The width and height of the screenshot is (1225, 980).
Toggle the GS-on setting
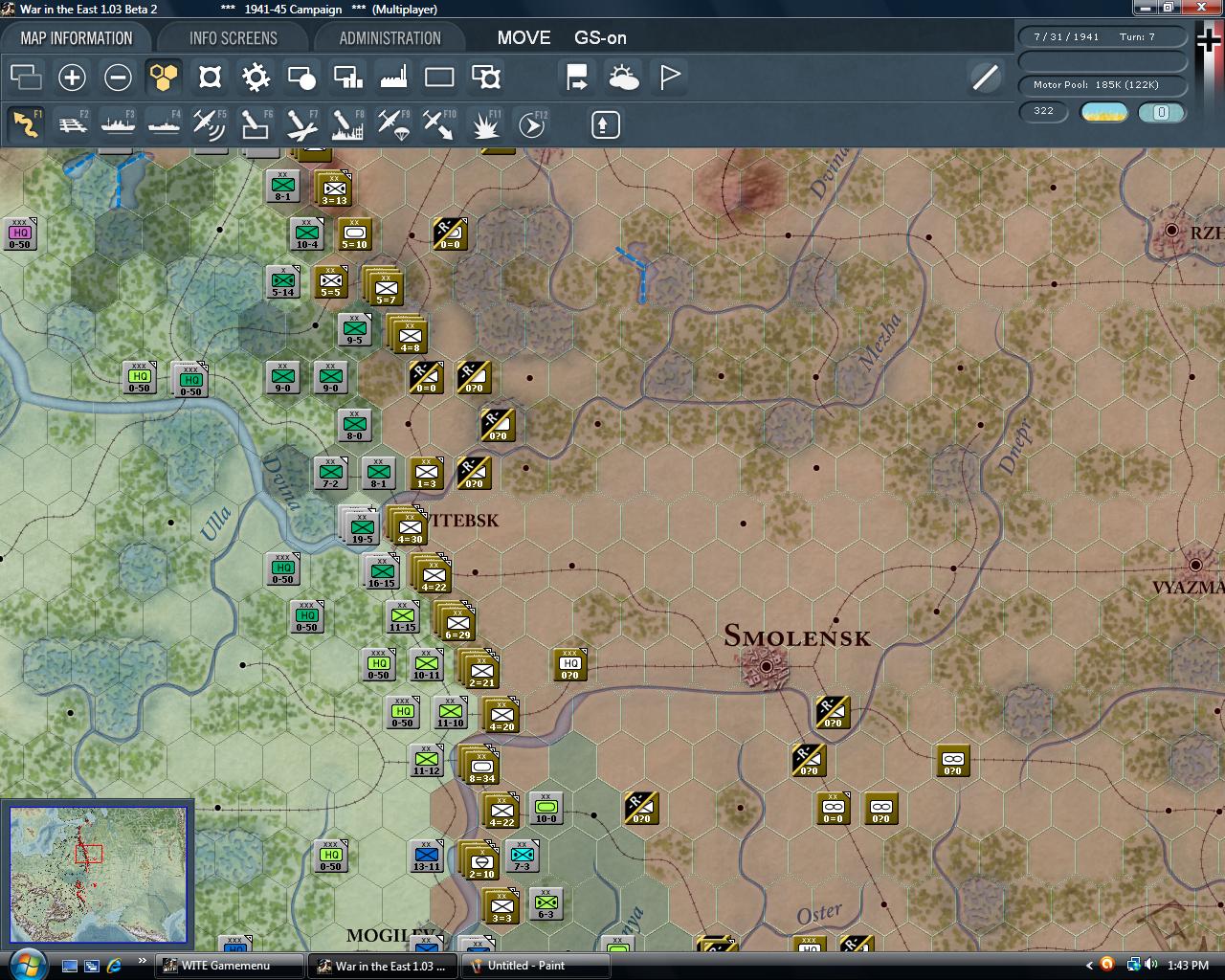[598, 38]
